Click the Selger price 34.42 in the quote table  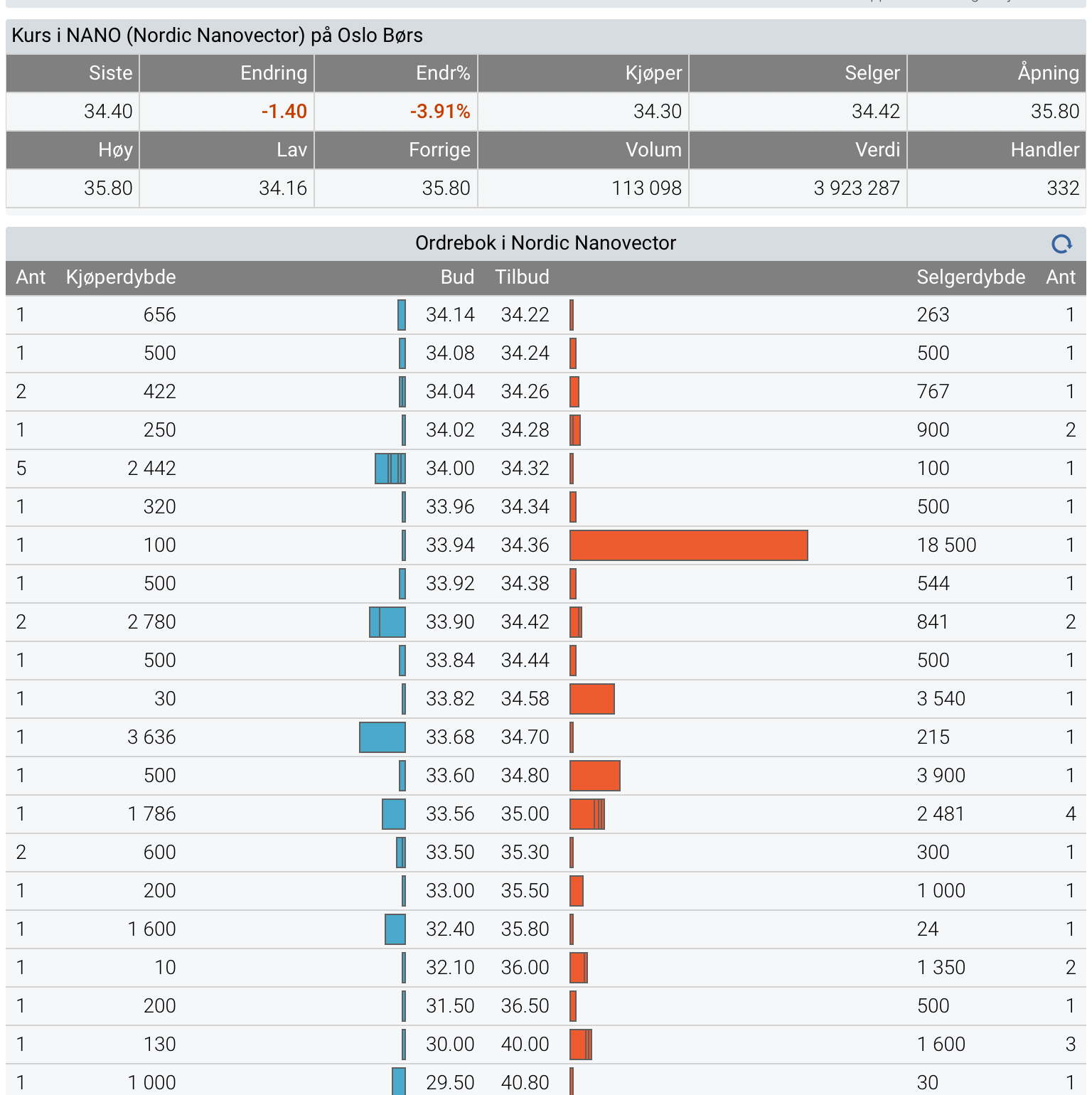(876, 112)
